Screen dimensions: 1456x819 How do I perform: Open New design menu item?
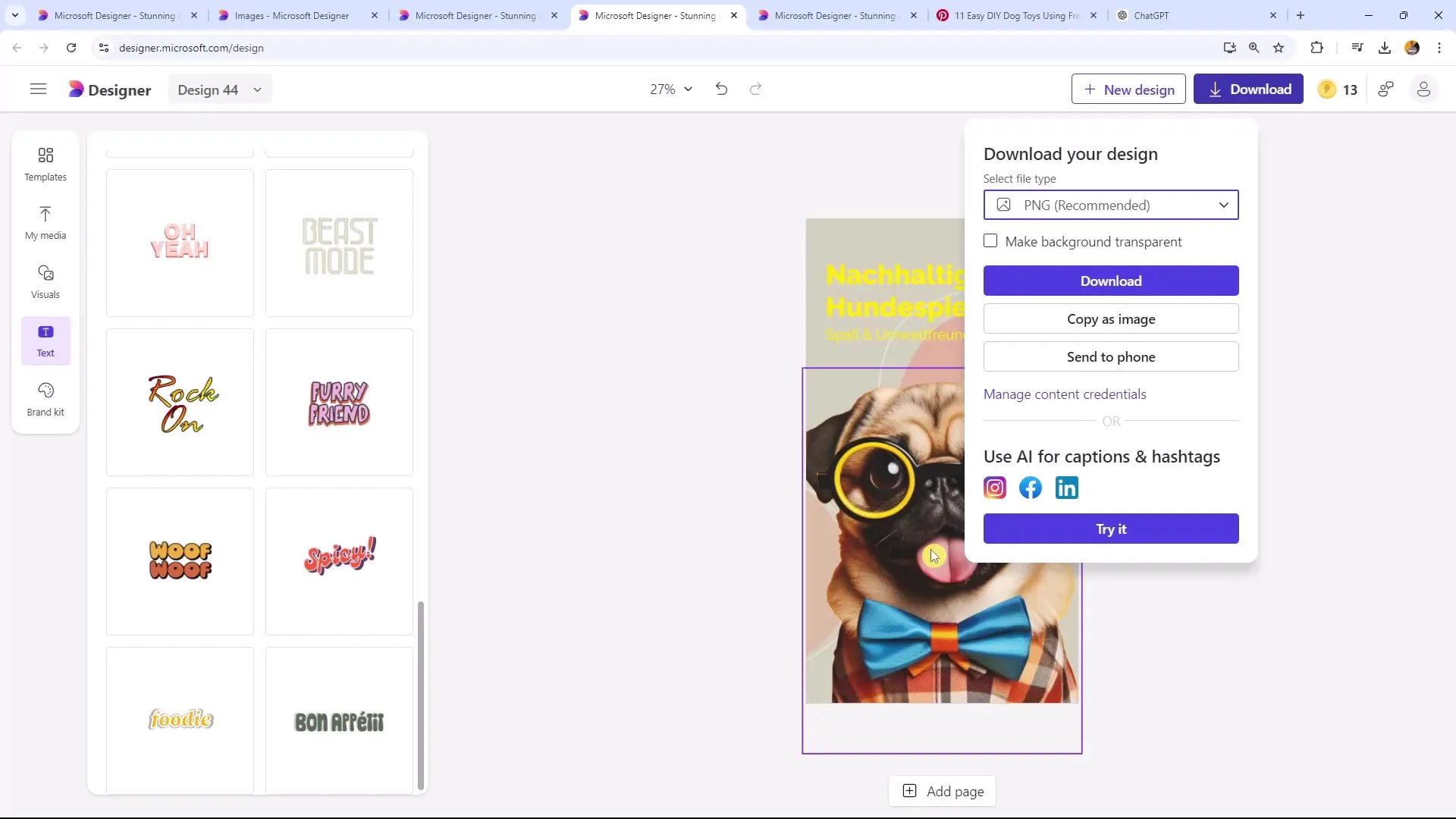click(x=1129, y=90)
